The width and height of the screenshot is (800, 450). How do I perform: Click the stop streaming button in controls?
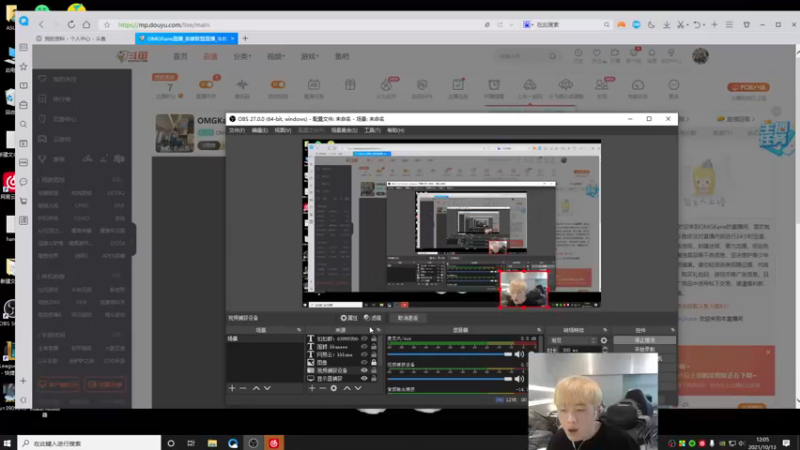[x=644, y=340]
